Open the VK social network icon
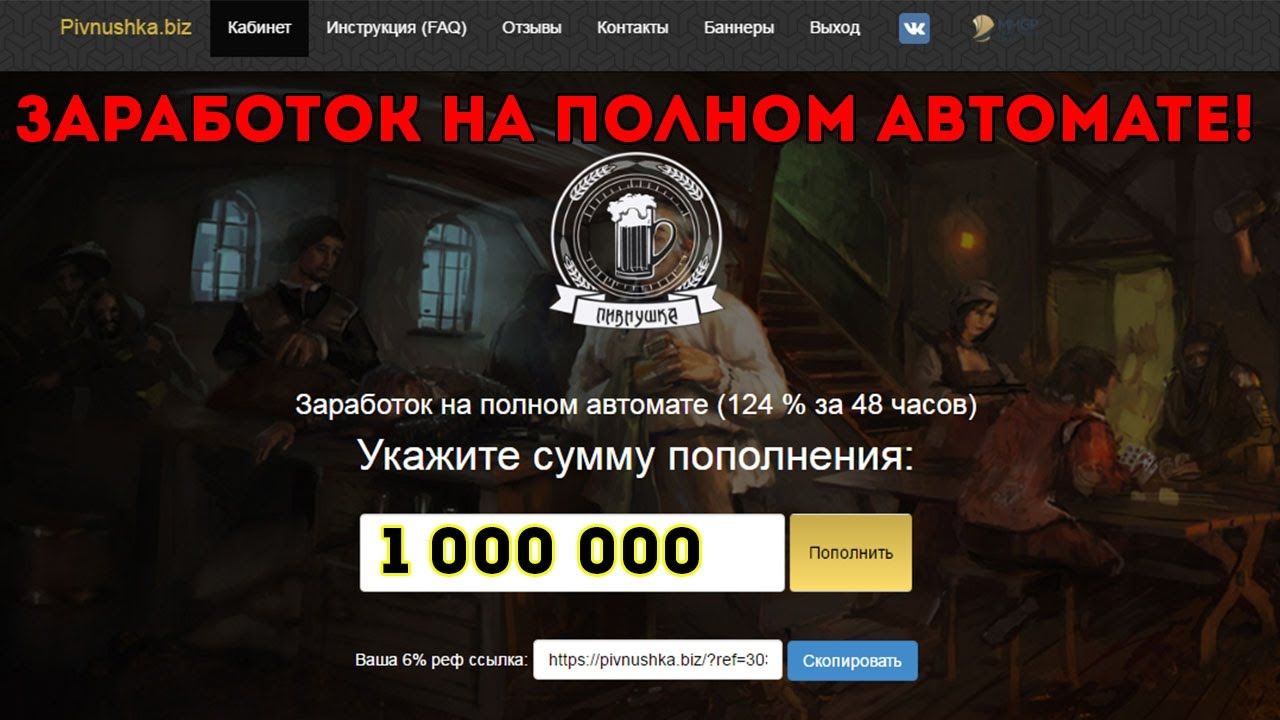The height and width of the screenshot is (720, 1280). point(914,28)
